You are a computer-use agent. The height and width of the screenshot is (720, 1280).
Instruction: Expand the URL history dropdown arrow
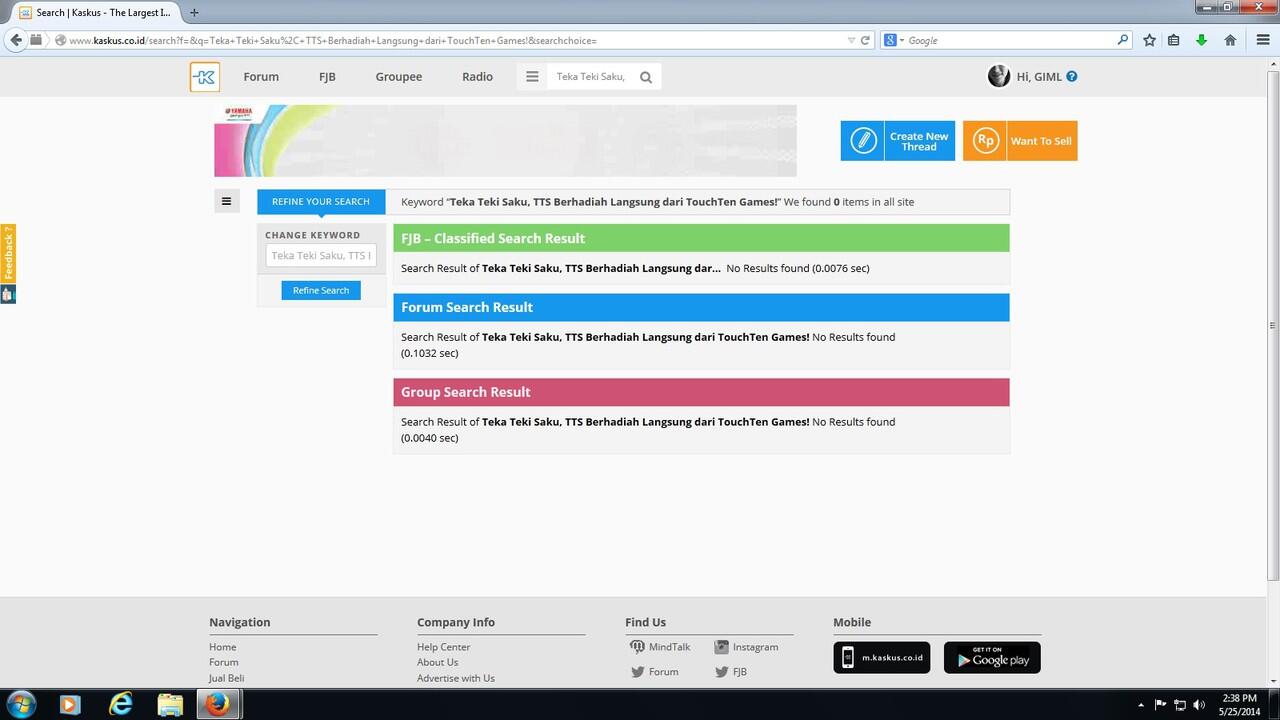[851, 40]
